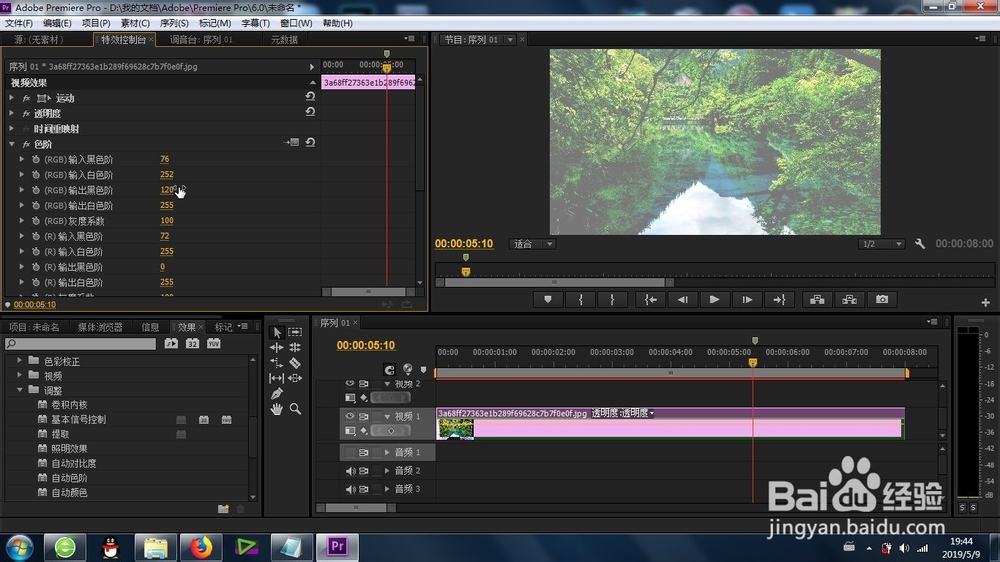Toggle animation stopwatch for (RGB)输入黑色阶
Screen dimensions: 1000x562
36,159
